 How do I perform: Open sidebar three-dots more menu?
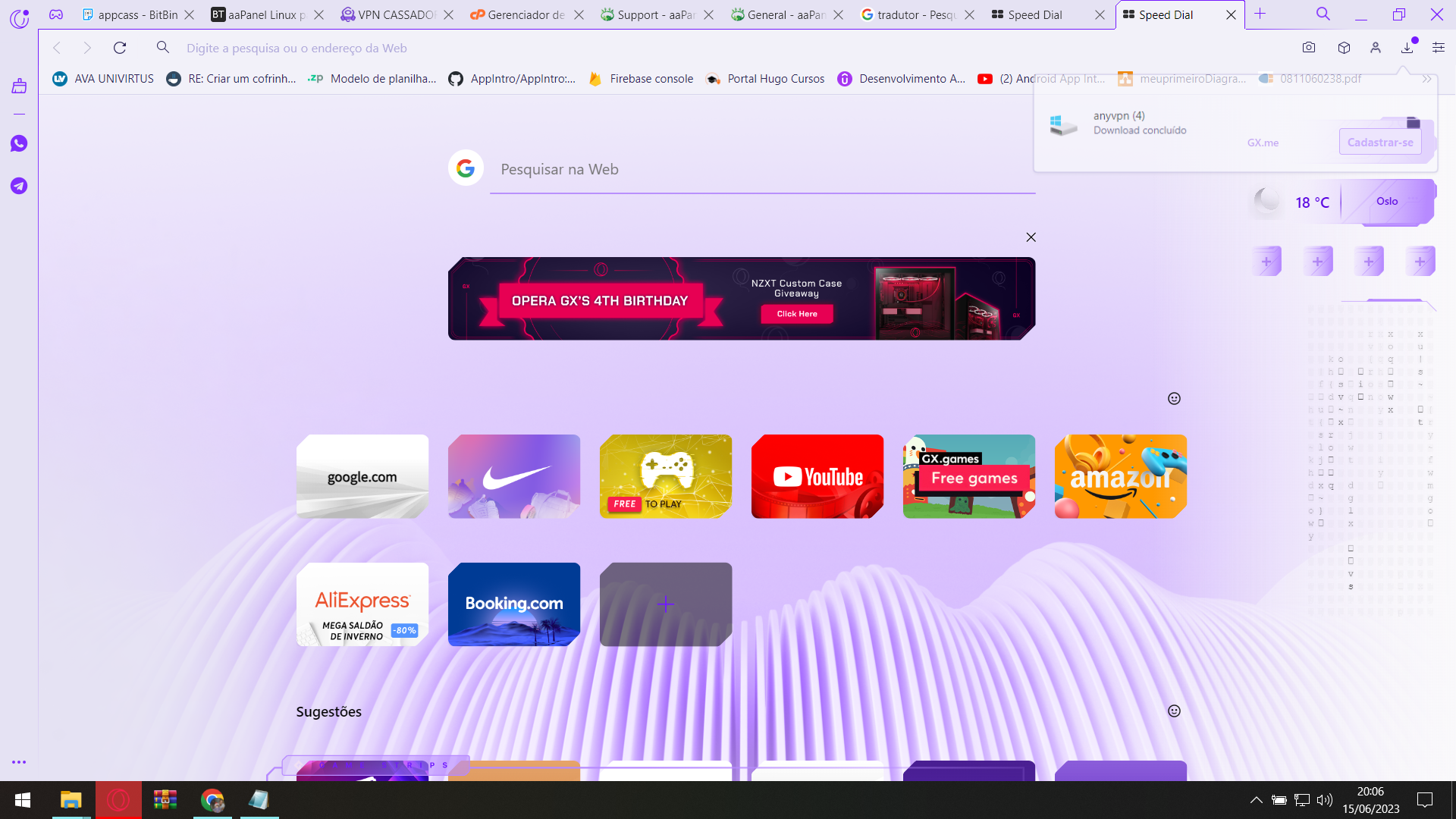[x=19, y=762]
